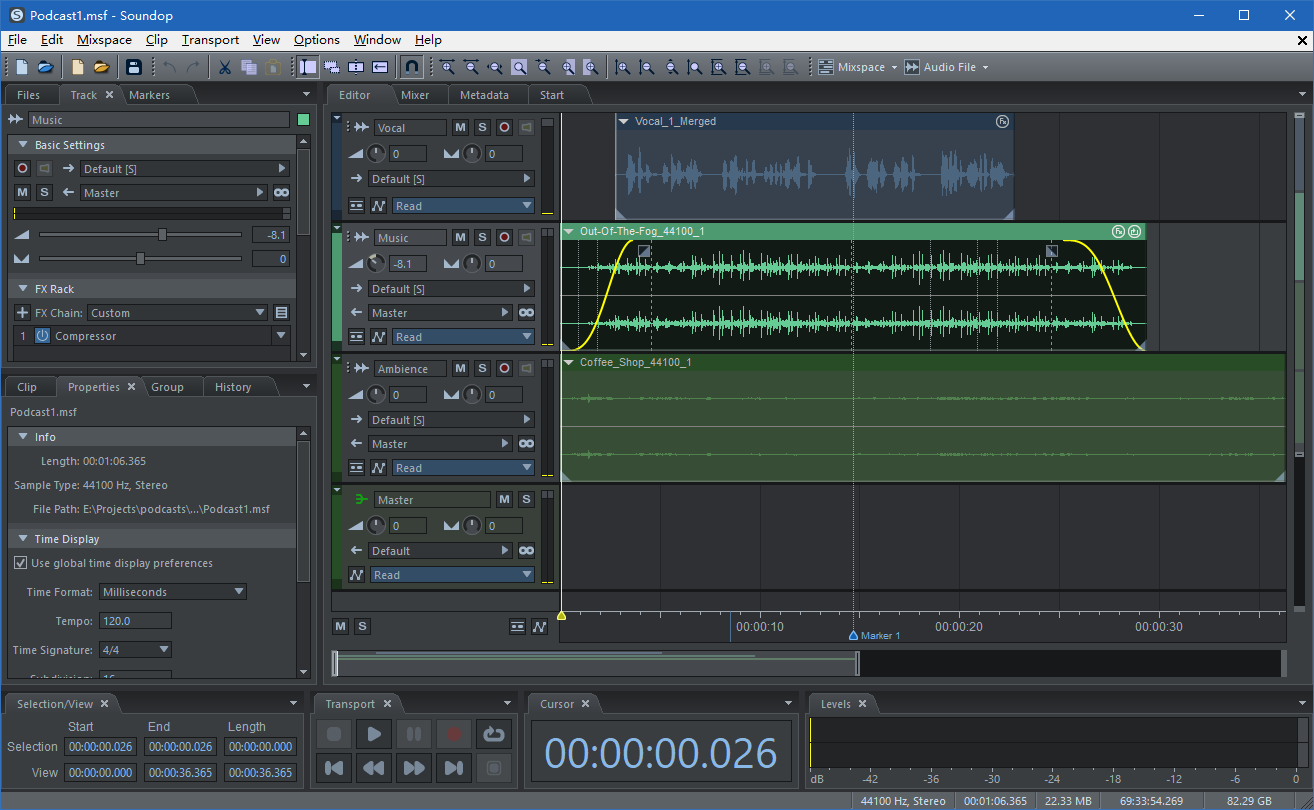Click the Compressor power icon in FX Rack
Viewport: 1314px width, 810px height.
[43, 336]
